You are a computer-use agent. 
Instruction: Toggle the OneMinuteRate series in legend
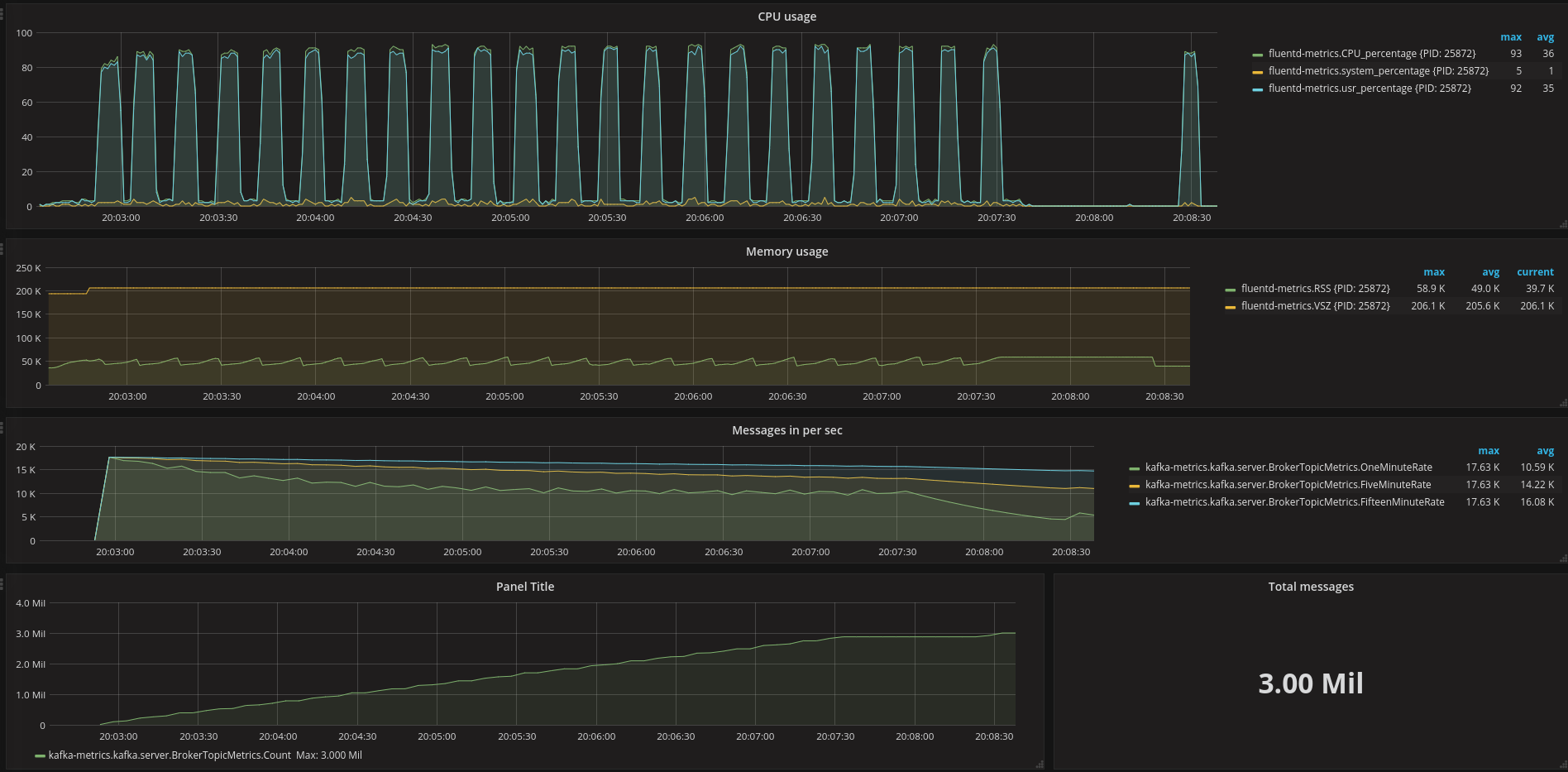pyautogui.click(x=1288, y=468)
